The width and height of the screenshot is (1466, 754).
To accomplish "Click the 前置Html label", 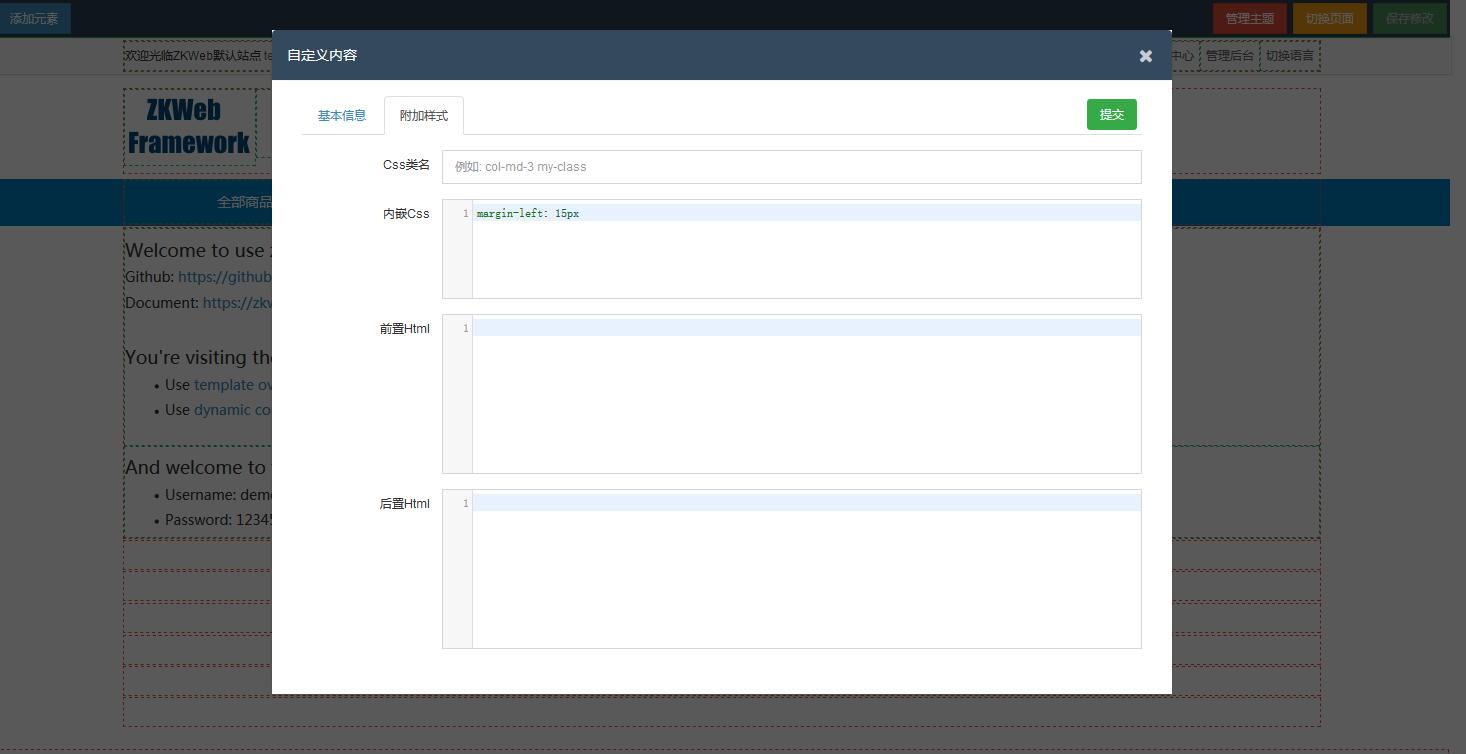I will click(405, 329).
